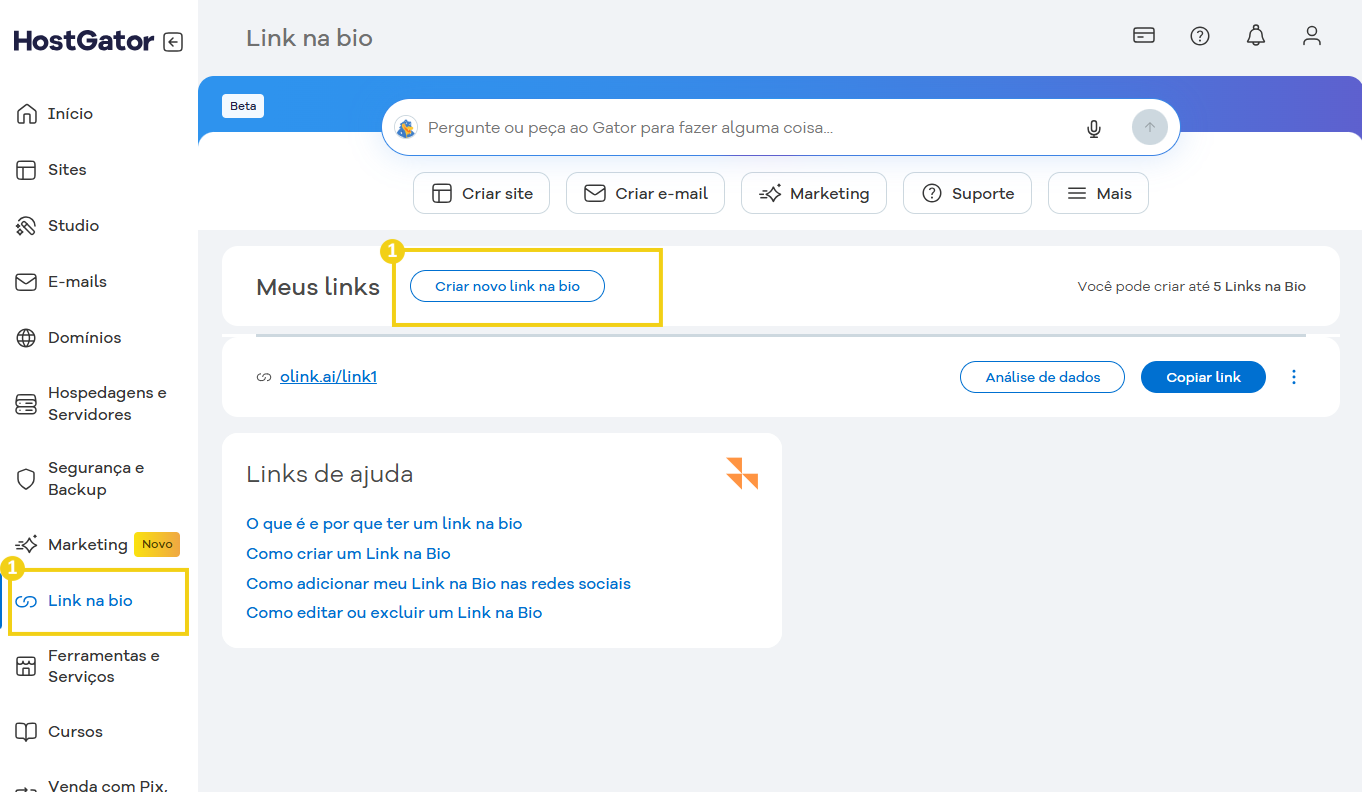
Task: Click Criar novo link na bio
Action: click(x=507, y=286)
